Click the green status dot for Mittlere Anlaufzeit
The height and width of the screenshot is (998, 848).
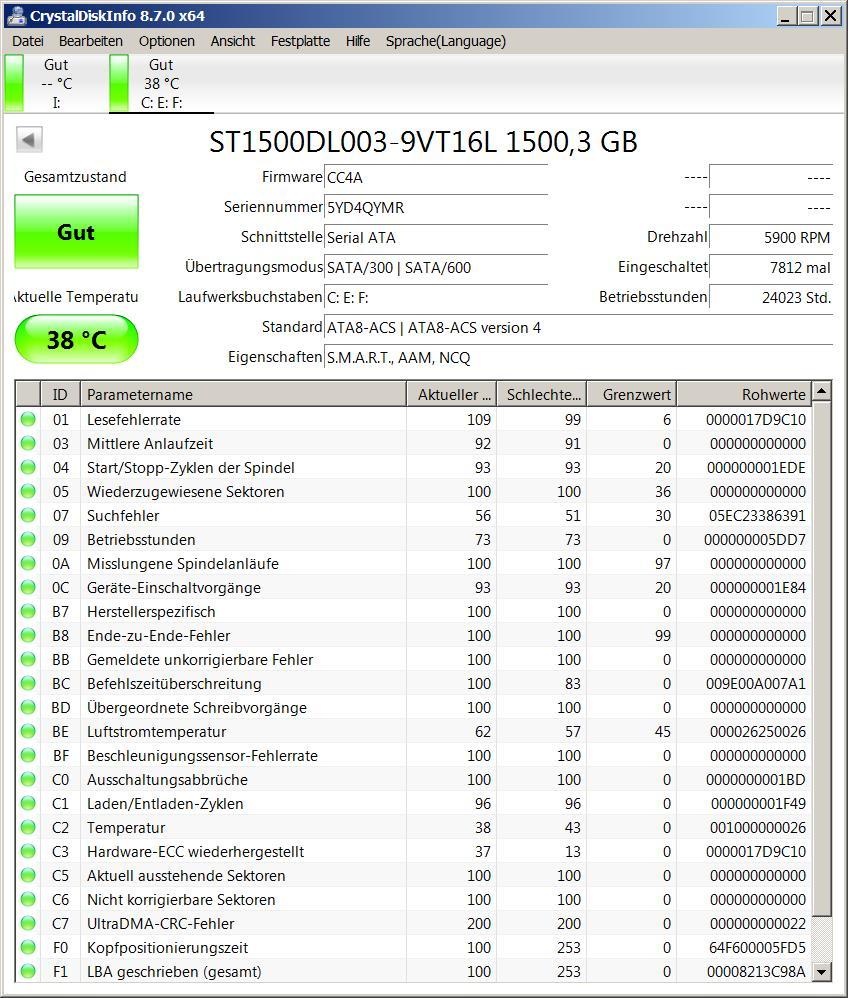click(x=28, y=444)
